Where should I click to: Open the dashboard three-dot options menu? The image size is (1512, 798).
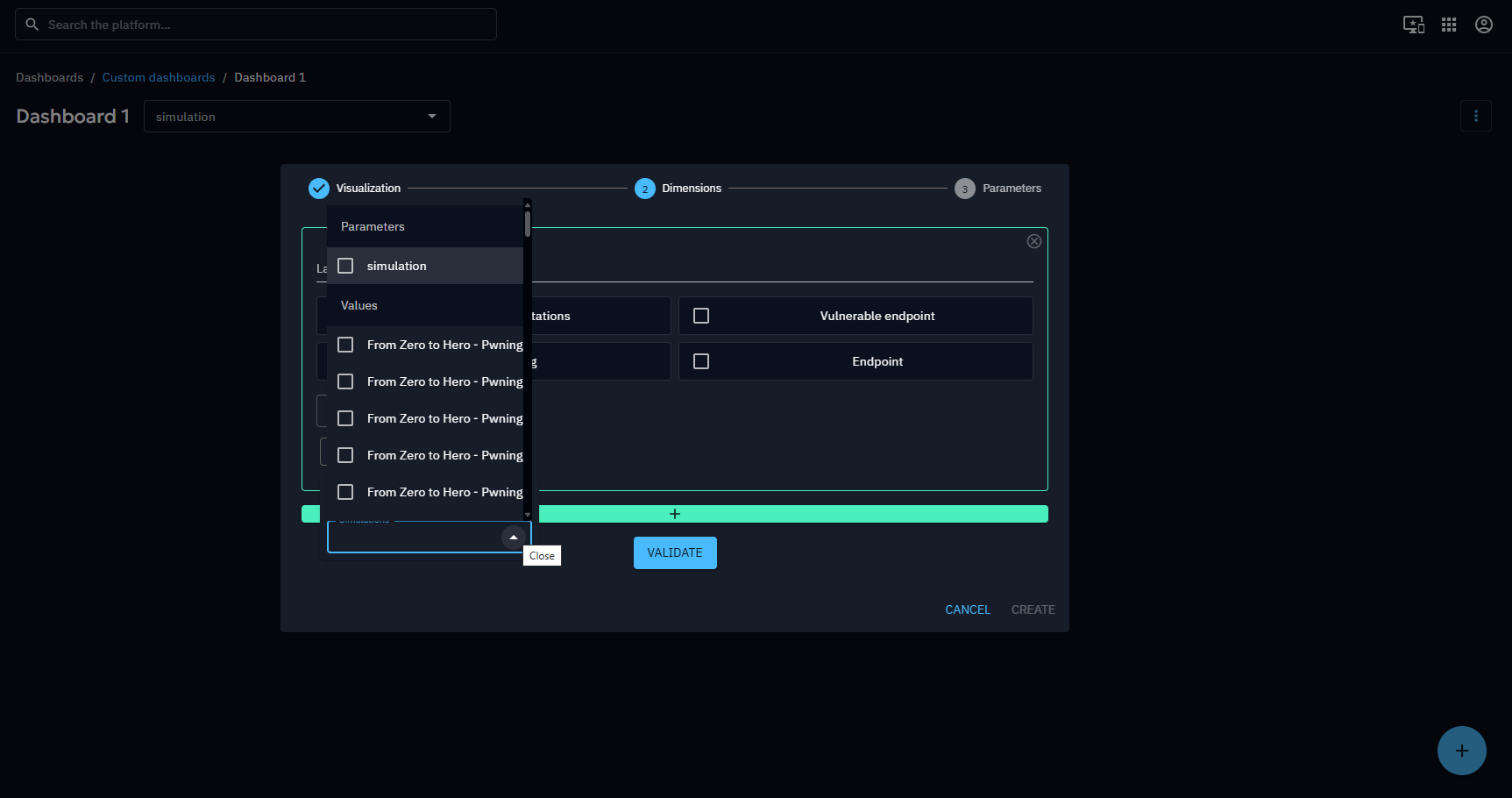[1475, 116]
